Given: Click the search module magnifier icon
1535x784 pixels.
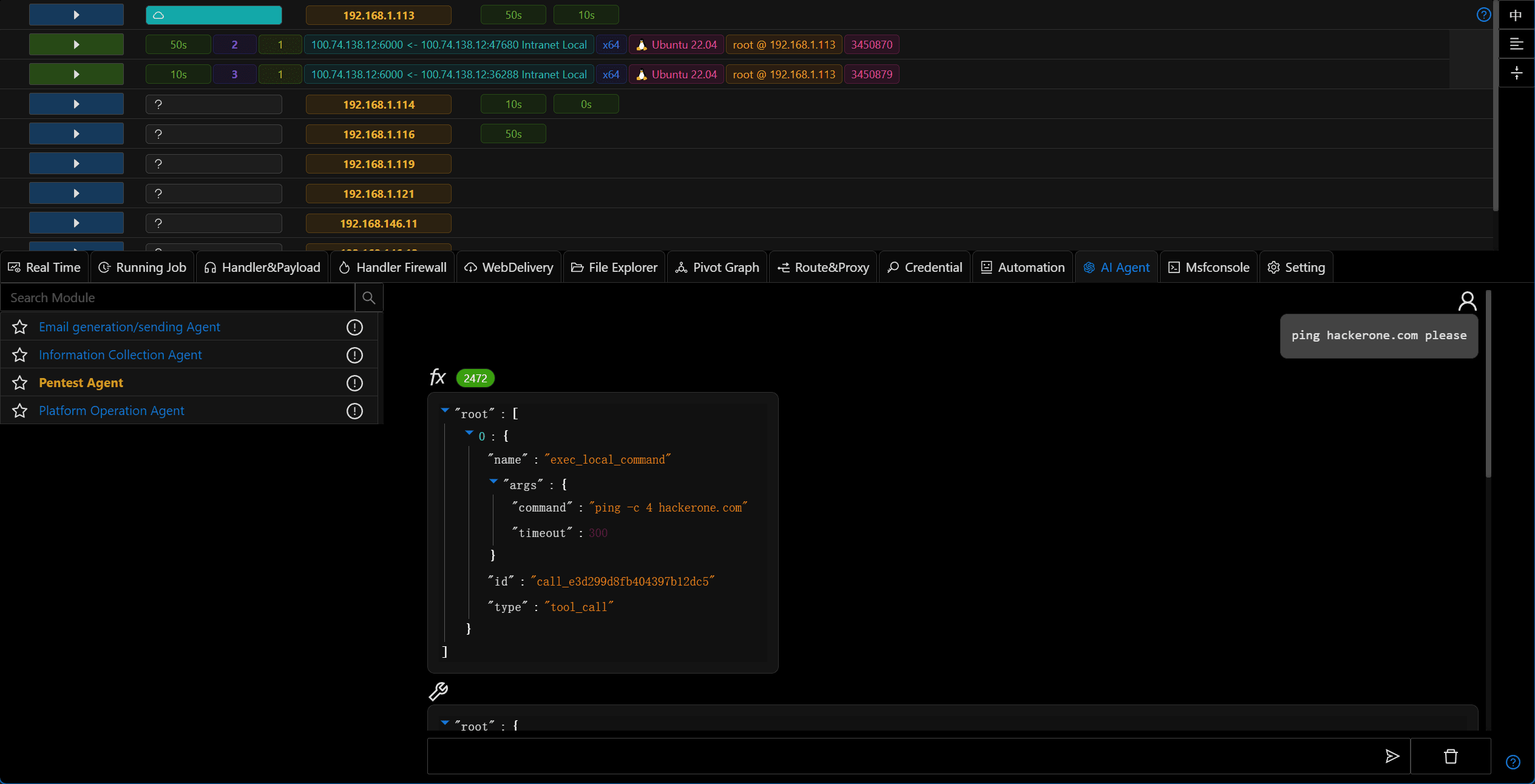Looking at the screenshot, I should tap(368, 298).
